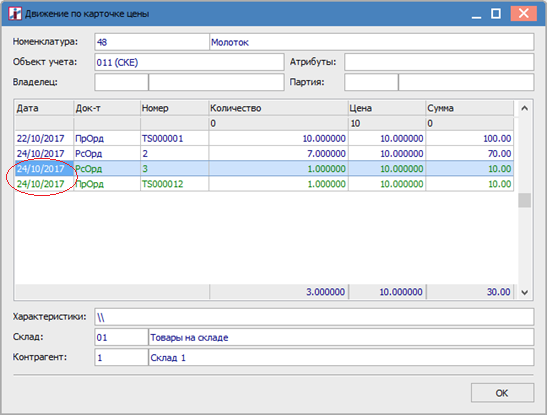
Task: Sort by the Дата column header
Action: 44,108
